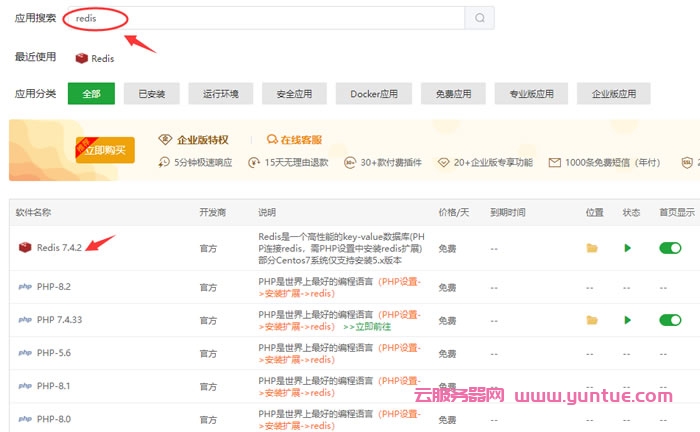Switch to the 已安装 category
The image size is (700, 432).
coord(151,94)
